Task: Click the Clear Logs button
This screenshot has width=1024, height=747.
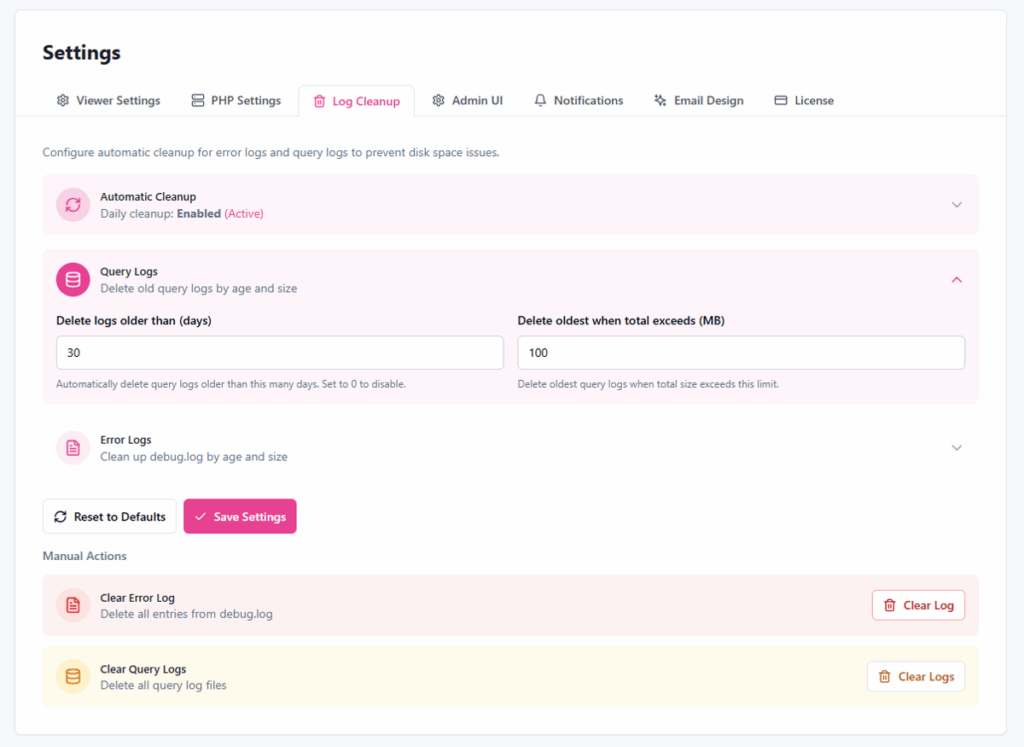Action: click(x=915, y=677)
